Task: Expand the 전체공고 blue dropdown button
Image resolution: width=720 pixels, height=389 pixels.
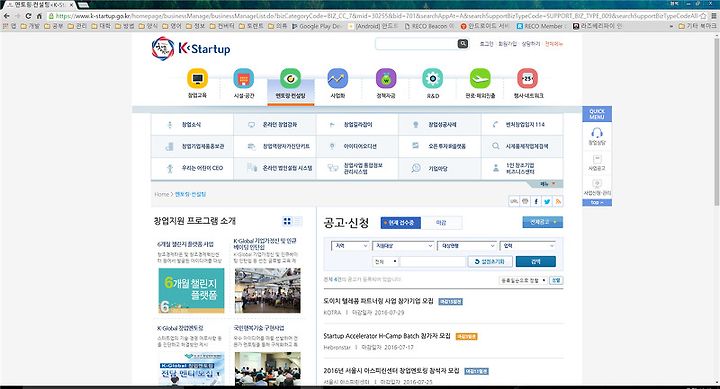Action: point(542,222)
